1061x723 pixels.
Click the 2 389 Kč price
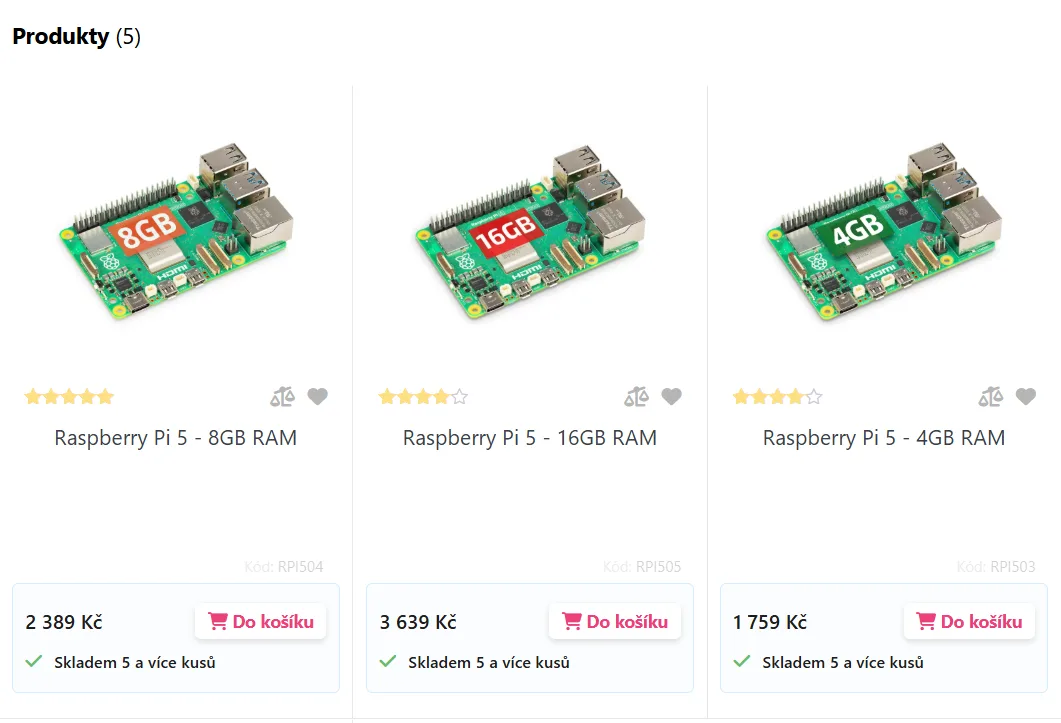tap(64, 622)
